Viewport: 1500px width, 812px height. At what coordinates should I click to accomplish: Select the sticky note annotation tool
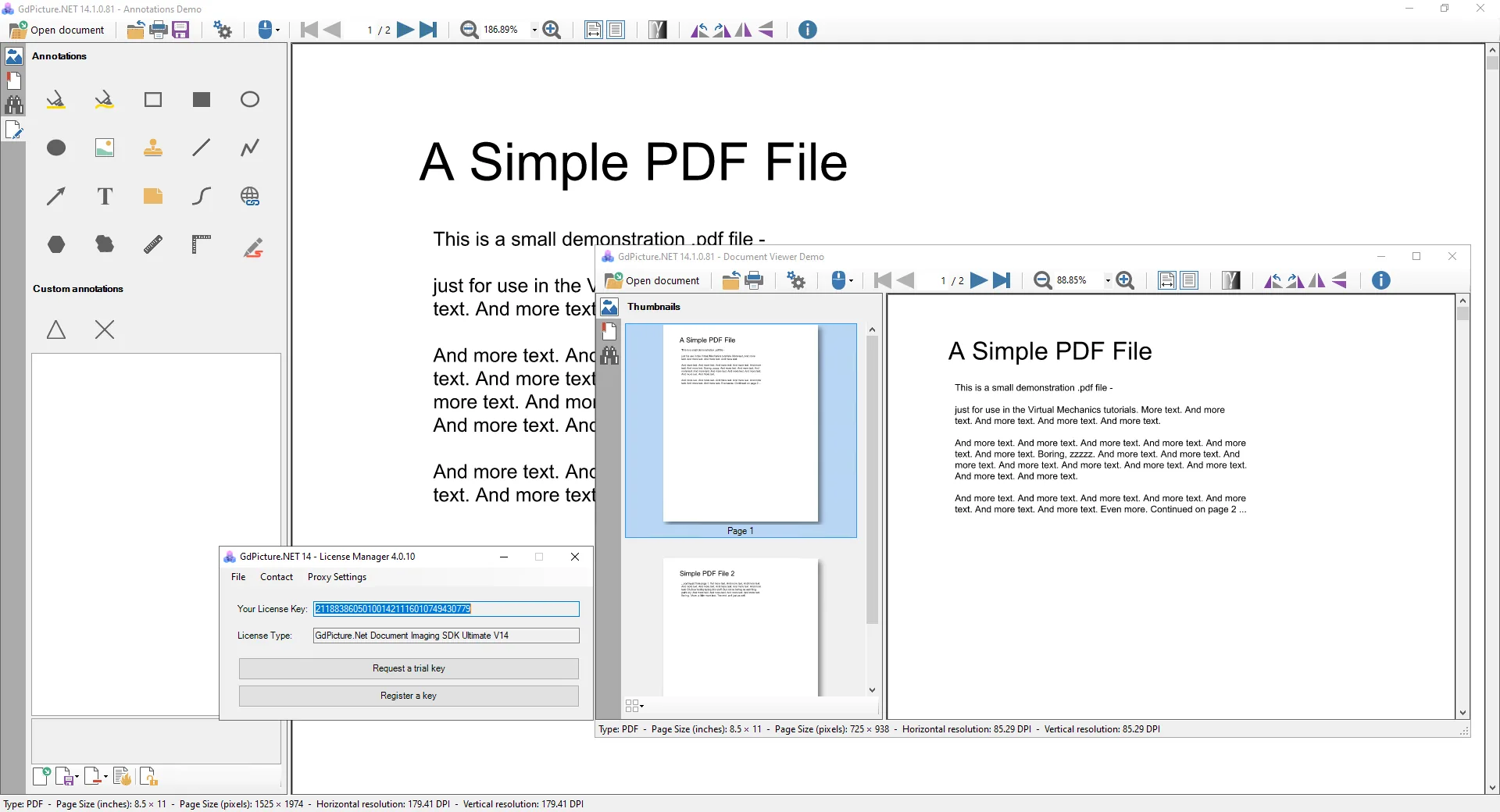pyautogui.click(x=153, y=196)
